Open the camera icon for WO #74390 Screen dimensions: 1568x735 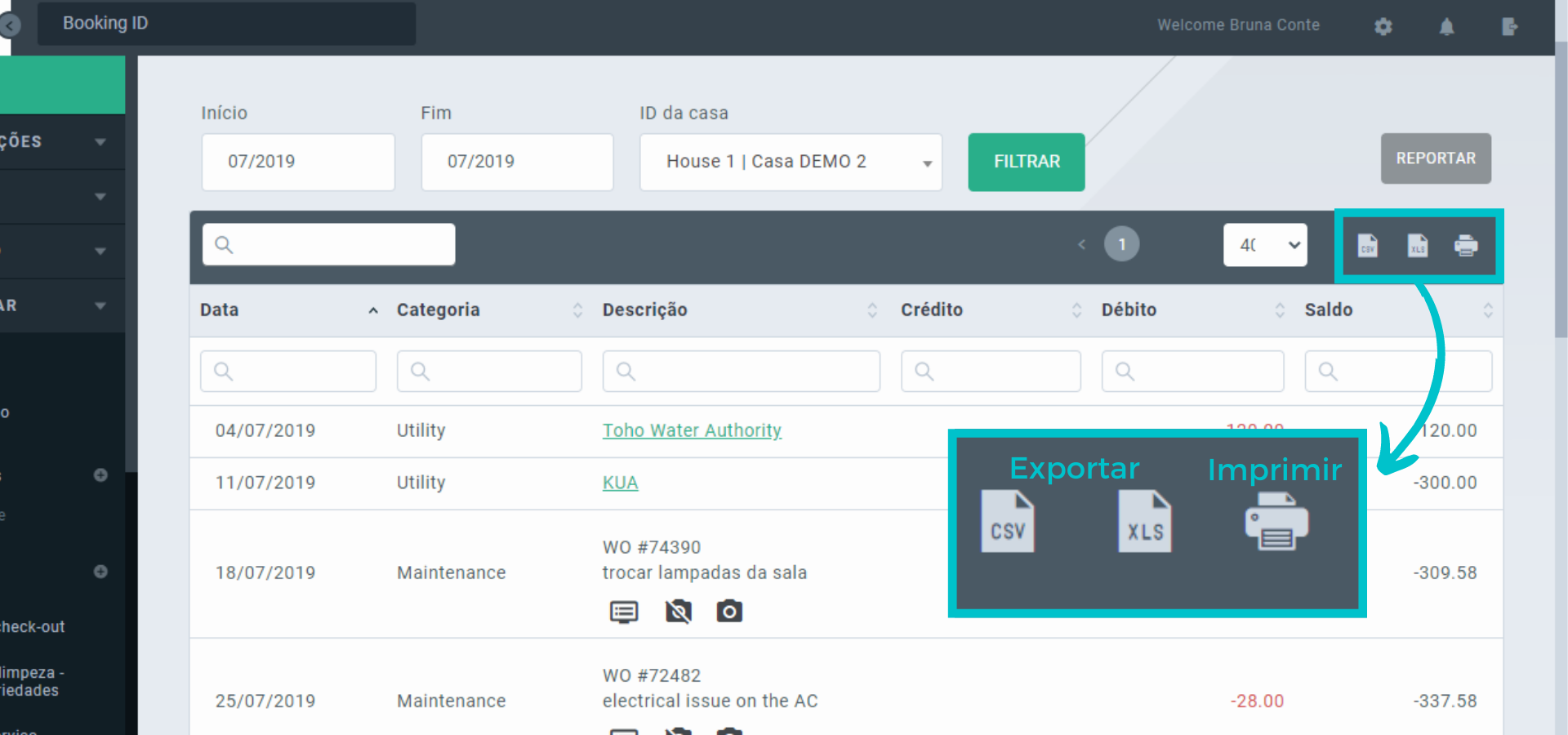tap(729, 611)
